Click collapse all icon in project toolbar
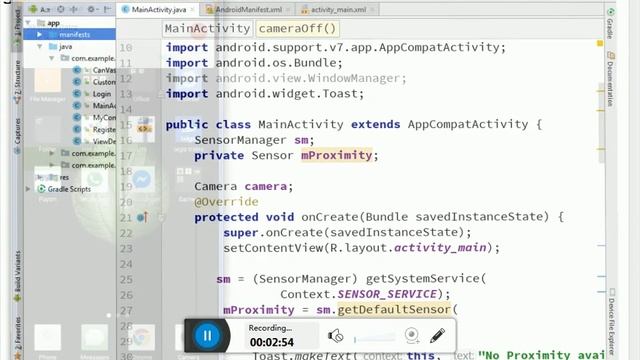The height and width of the screenshot is (360, 640). tap(74, 9)
